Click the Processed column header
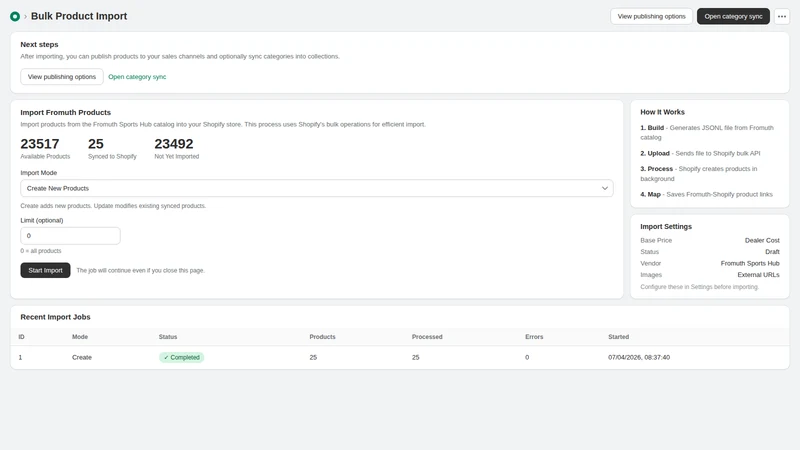The height and width of the screenshot is (450, 800). click(x=427, y=337)
